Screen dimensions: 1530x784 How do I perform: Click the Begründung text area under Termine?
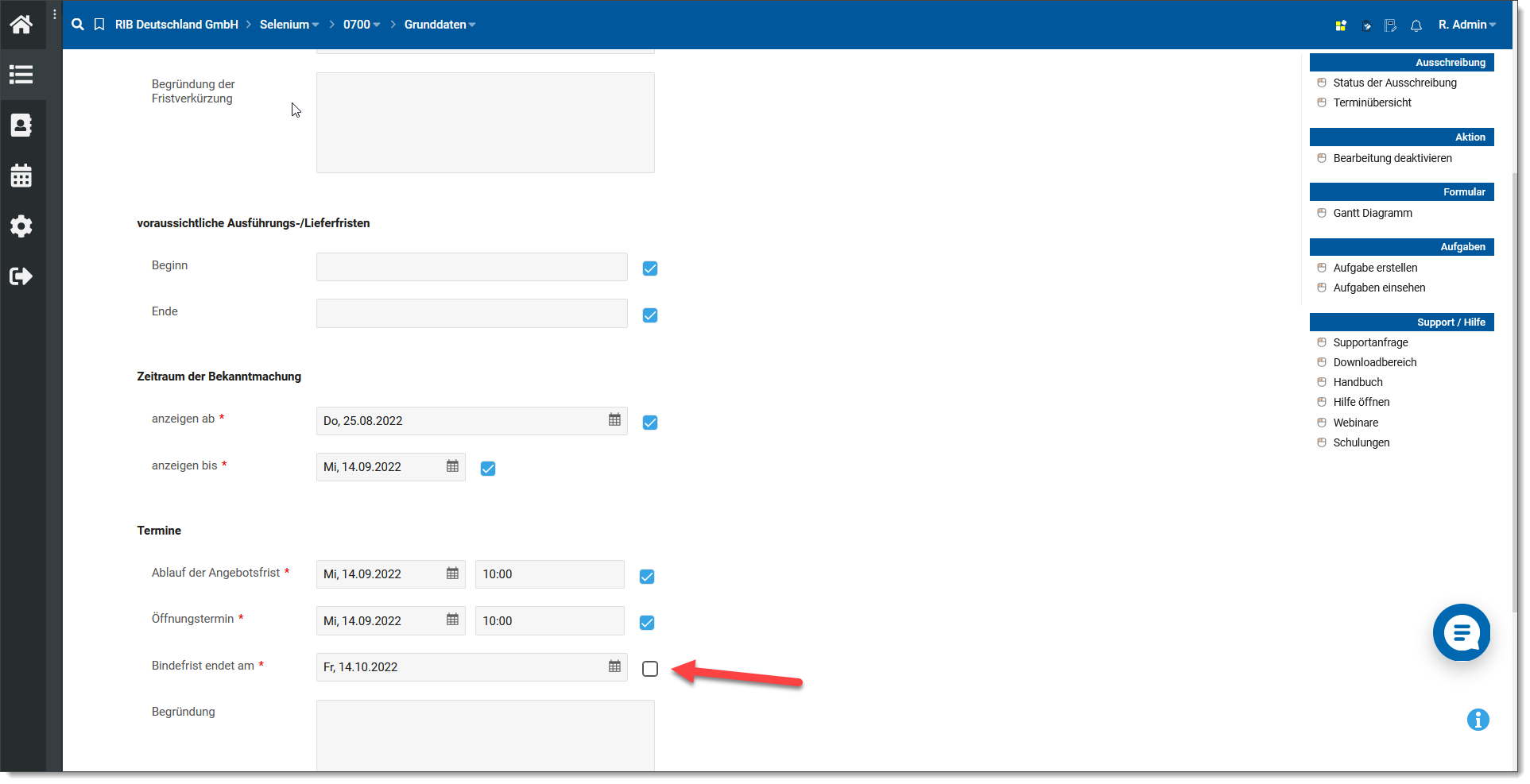486,736
